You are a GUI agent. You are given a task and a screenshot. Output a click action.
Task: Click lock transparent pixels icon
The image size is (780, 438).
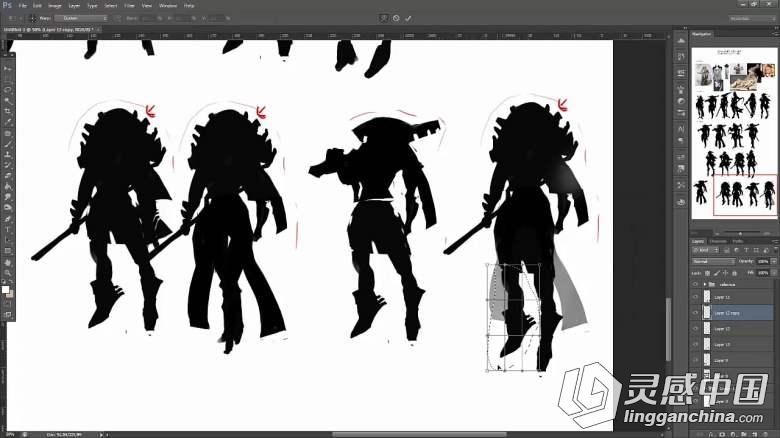(707, 273)
